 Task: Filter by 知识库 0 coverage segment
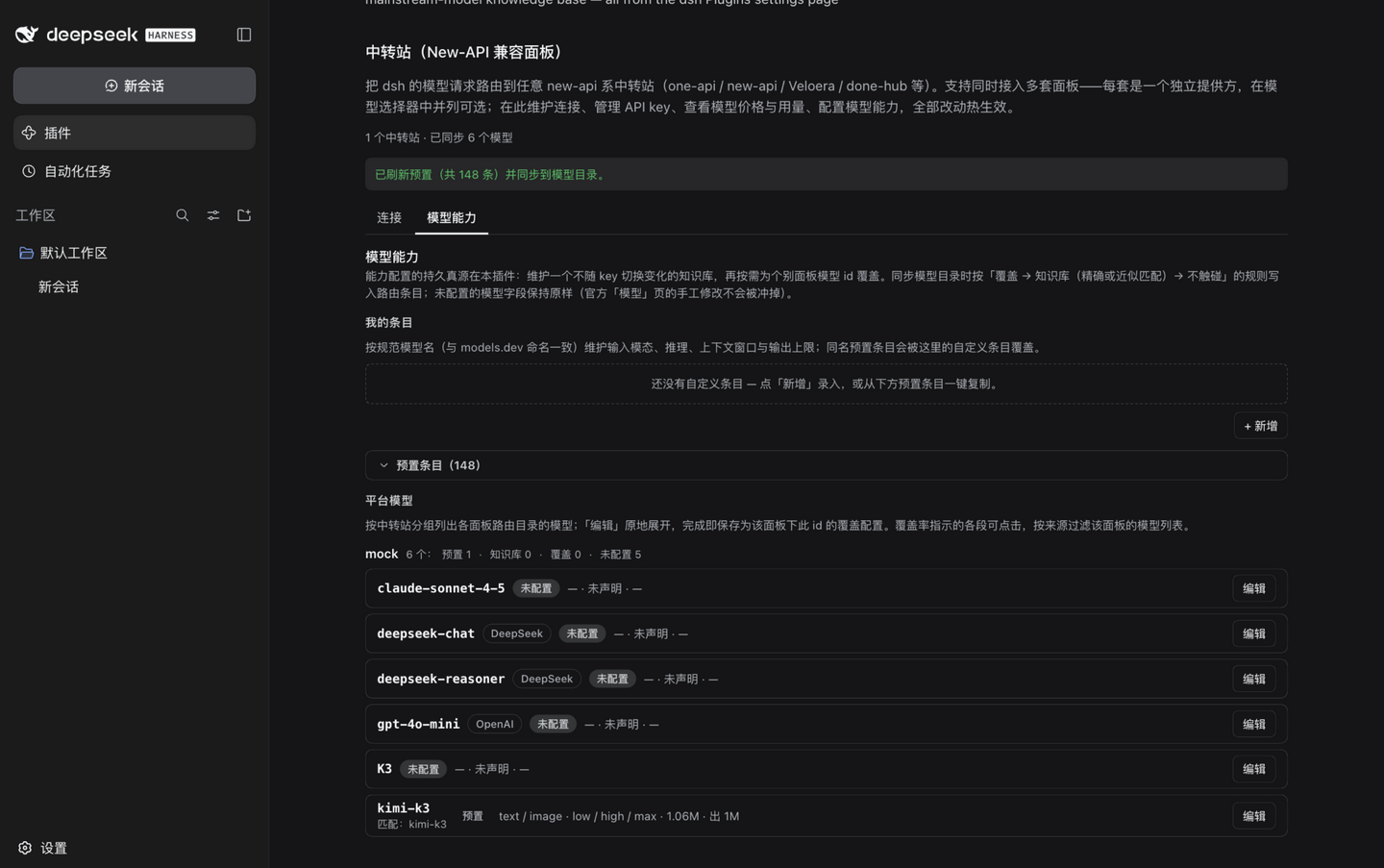[509, 555]
